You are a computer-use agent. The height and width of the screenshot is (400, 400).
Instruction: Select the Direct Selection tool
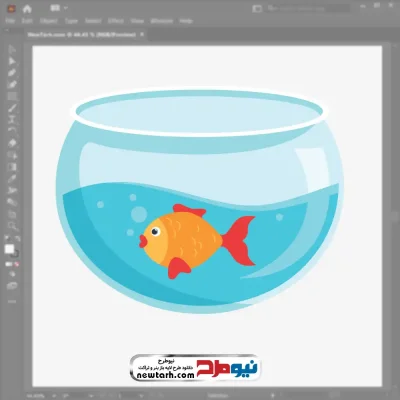12,61
